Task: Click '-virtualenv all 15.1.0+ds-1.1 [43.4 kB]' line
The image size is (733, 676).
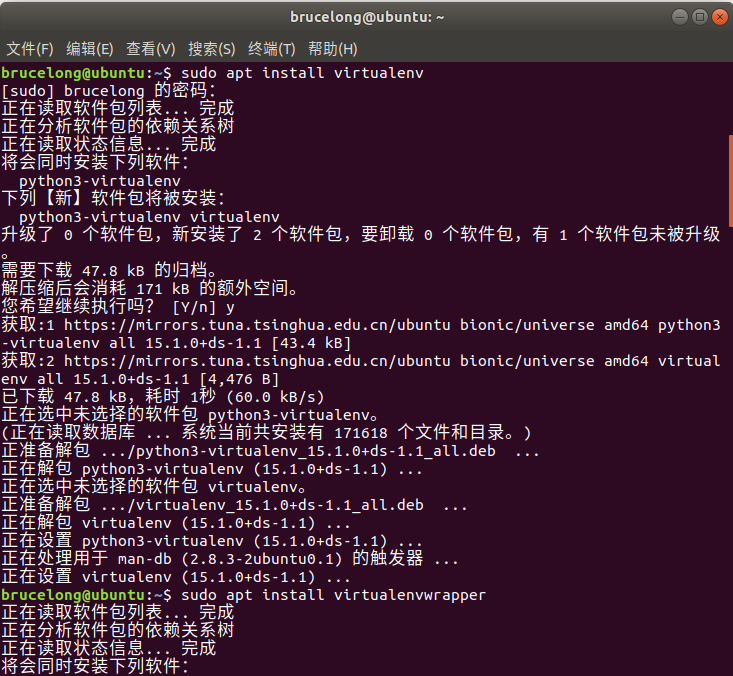Action: (x=176, y=343)
